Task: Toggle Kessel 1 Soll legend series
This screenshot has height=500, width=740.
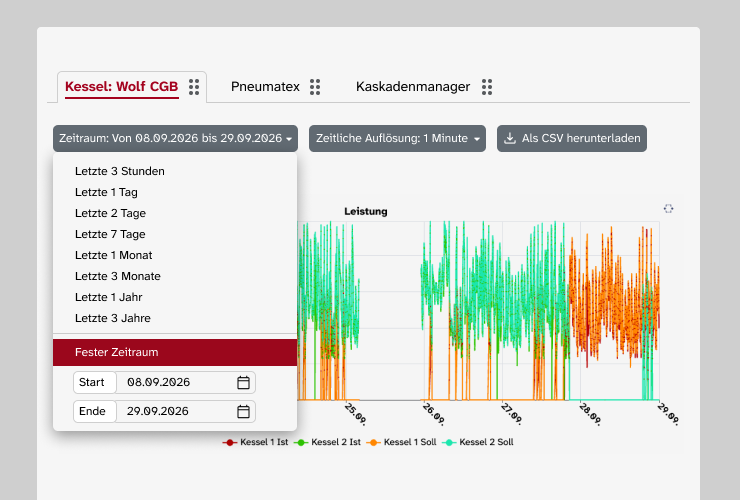Action: (401, 442)
